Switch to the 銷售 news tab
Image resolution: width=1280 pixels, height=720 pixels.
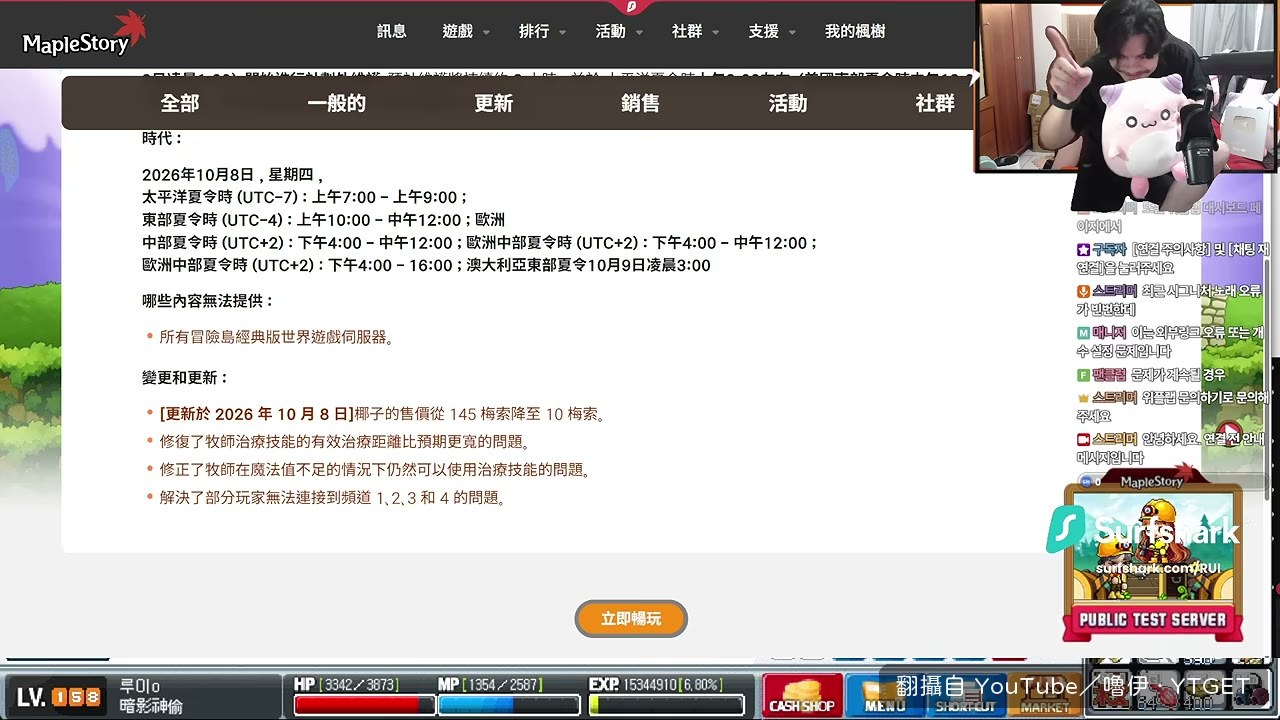tap(641, 103)
